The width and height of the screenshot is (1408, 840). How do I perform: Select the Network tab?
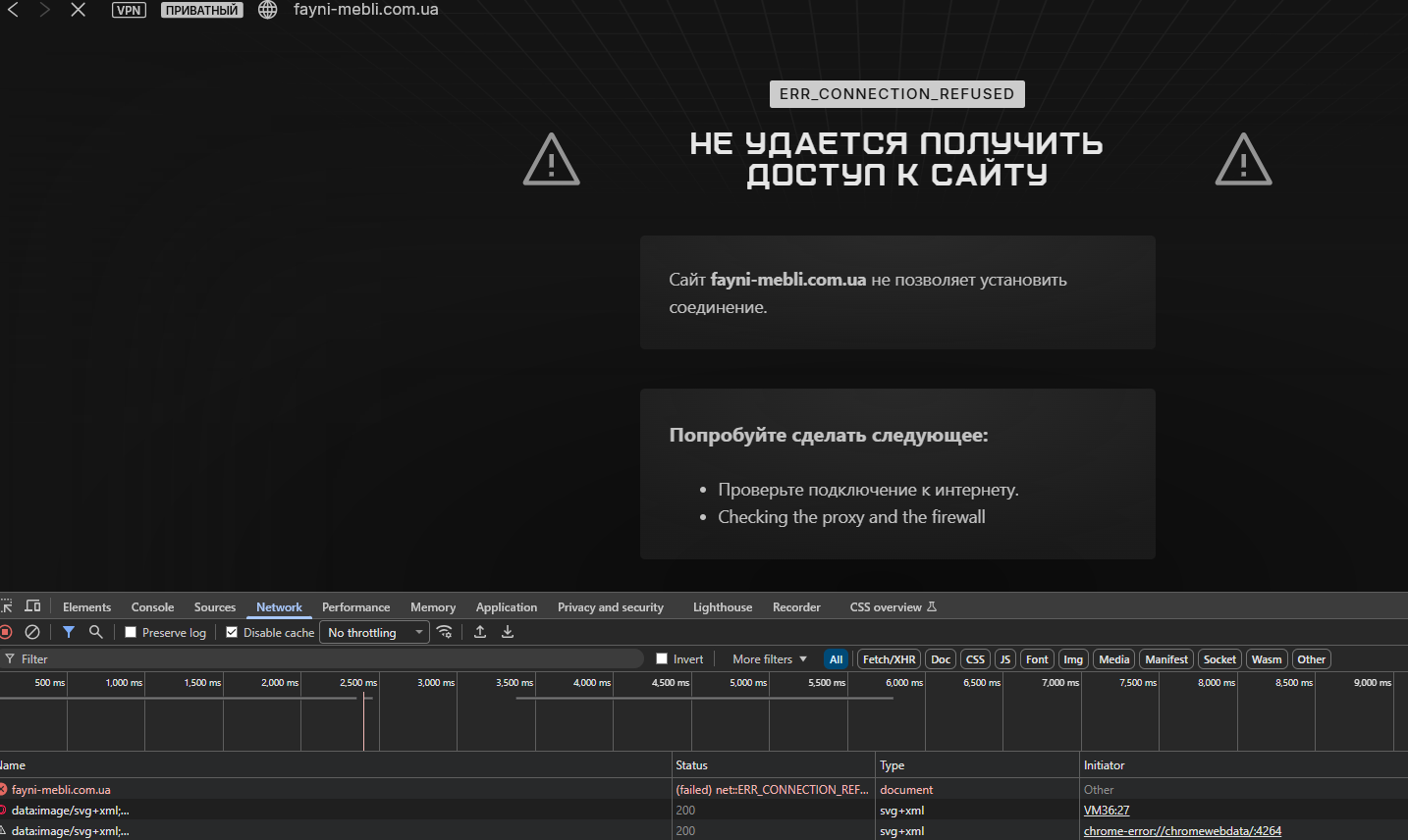pos(279,607)
